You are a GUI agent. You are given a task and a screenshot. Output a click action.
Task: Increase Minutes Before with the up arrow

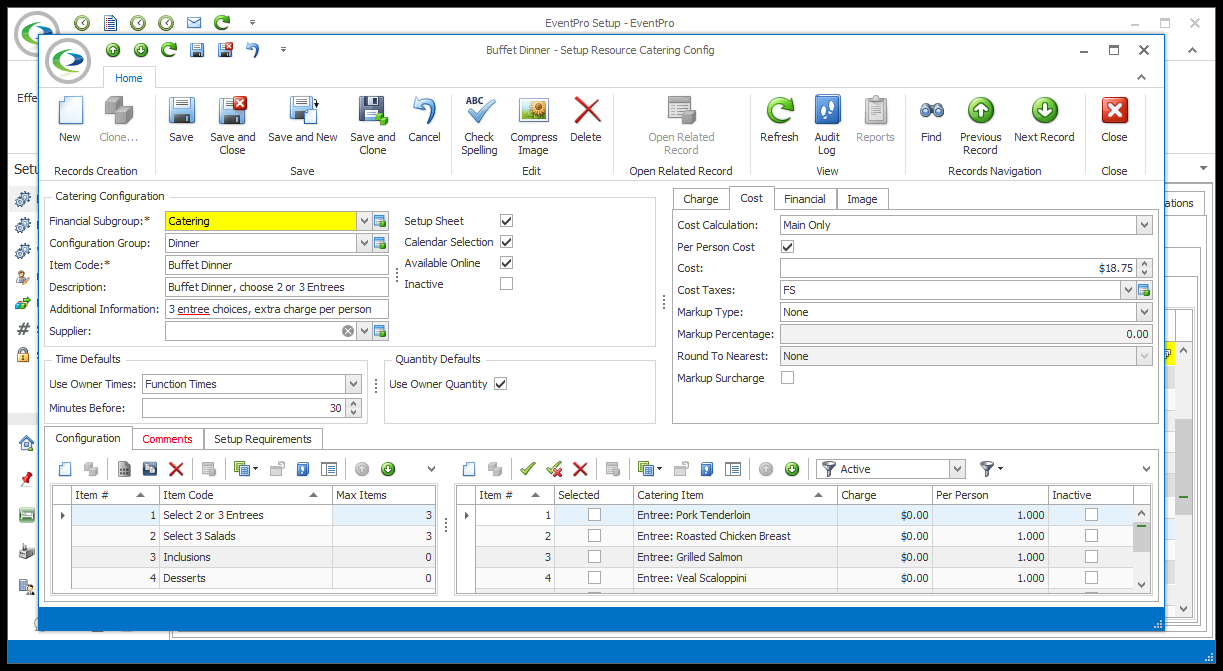coord(353,404)
